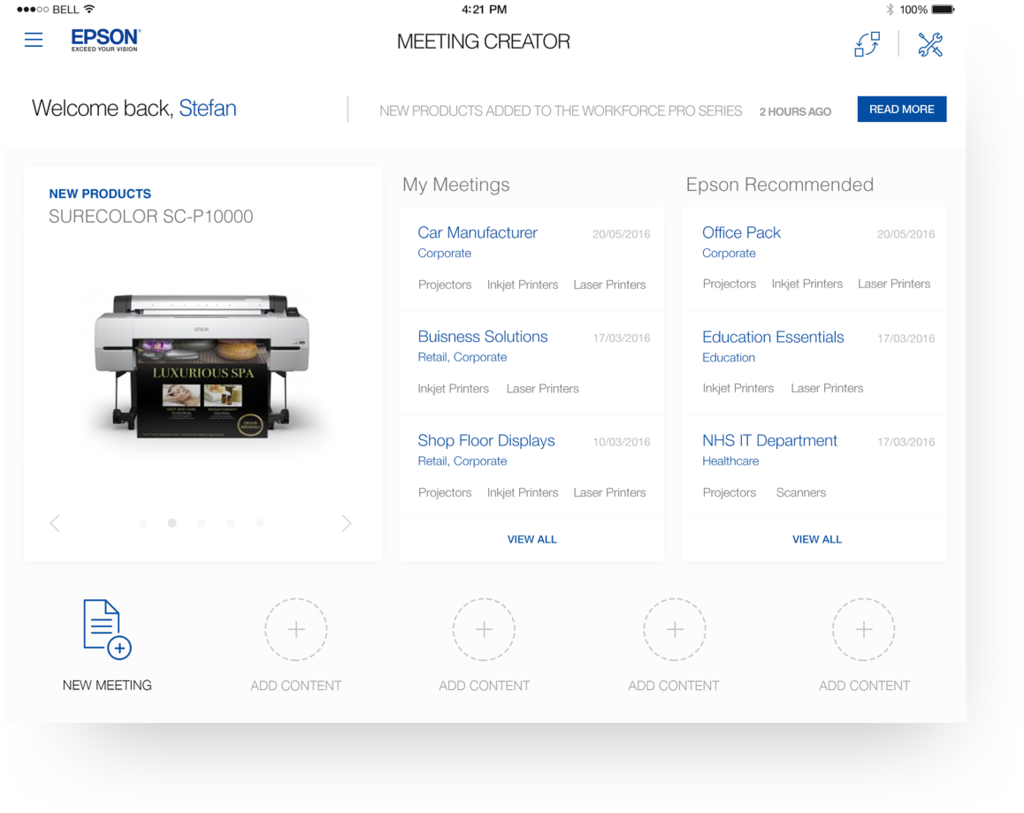Screen dimensions: 1024x813
Task: Open the Buisness Solutions meeting
Action: pyautogui.click(x=483, y=336)
